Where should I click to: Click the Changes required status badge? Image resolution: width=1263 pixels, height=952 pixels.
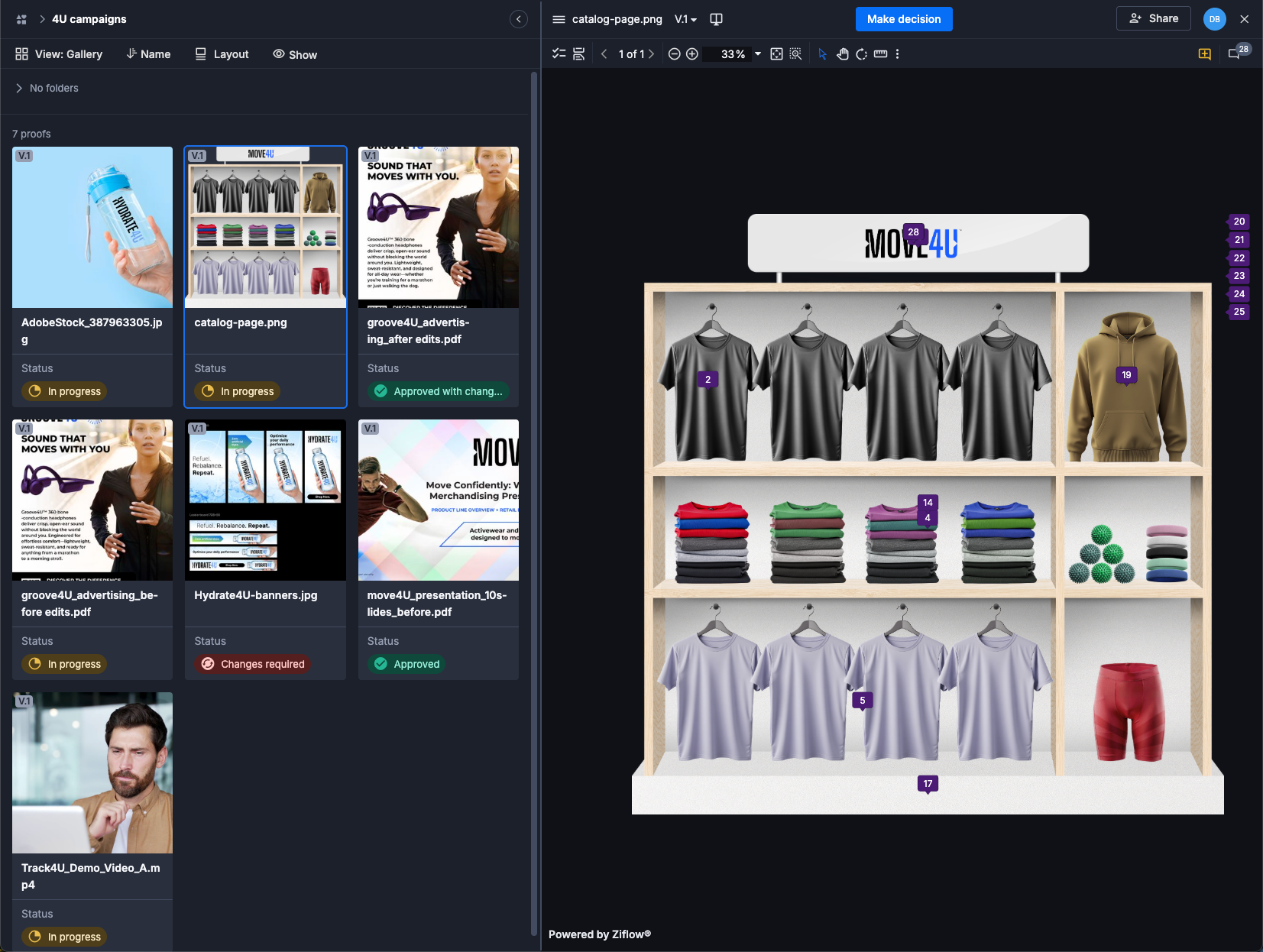[253, 664]
